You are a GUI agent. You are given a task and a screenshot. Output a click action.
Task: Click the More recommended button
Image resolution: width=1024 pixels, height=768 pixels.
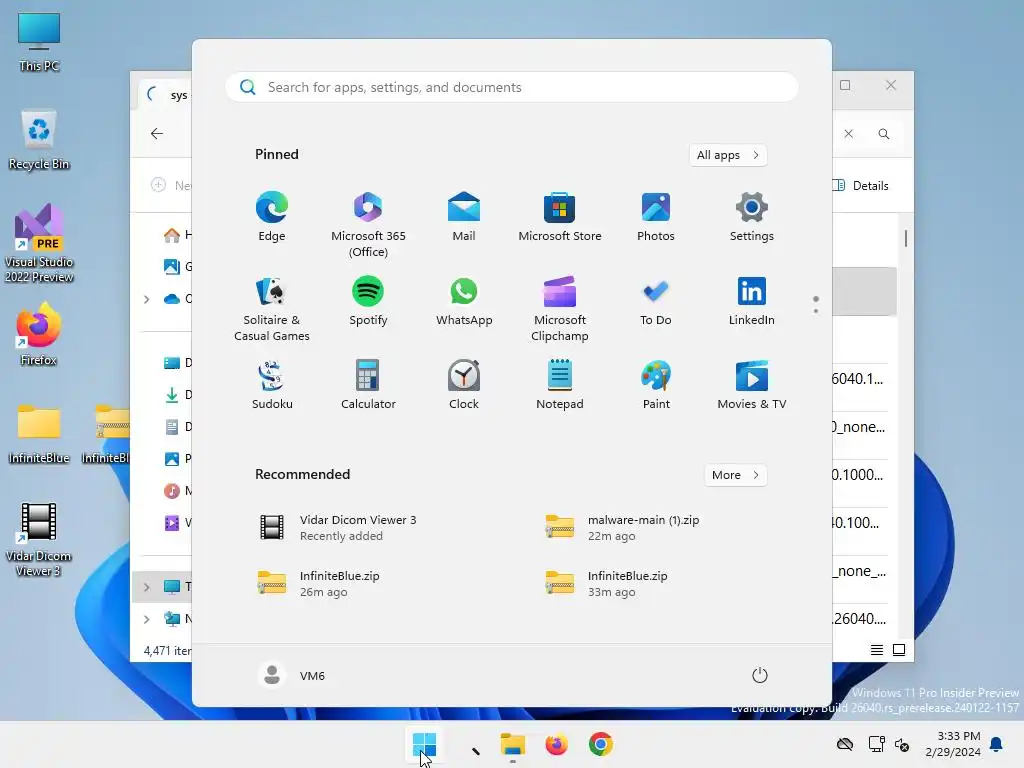(x=735, y=475)
